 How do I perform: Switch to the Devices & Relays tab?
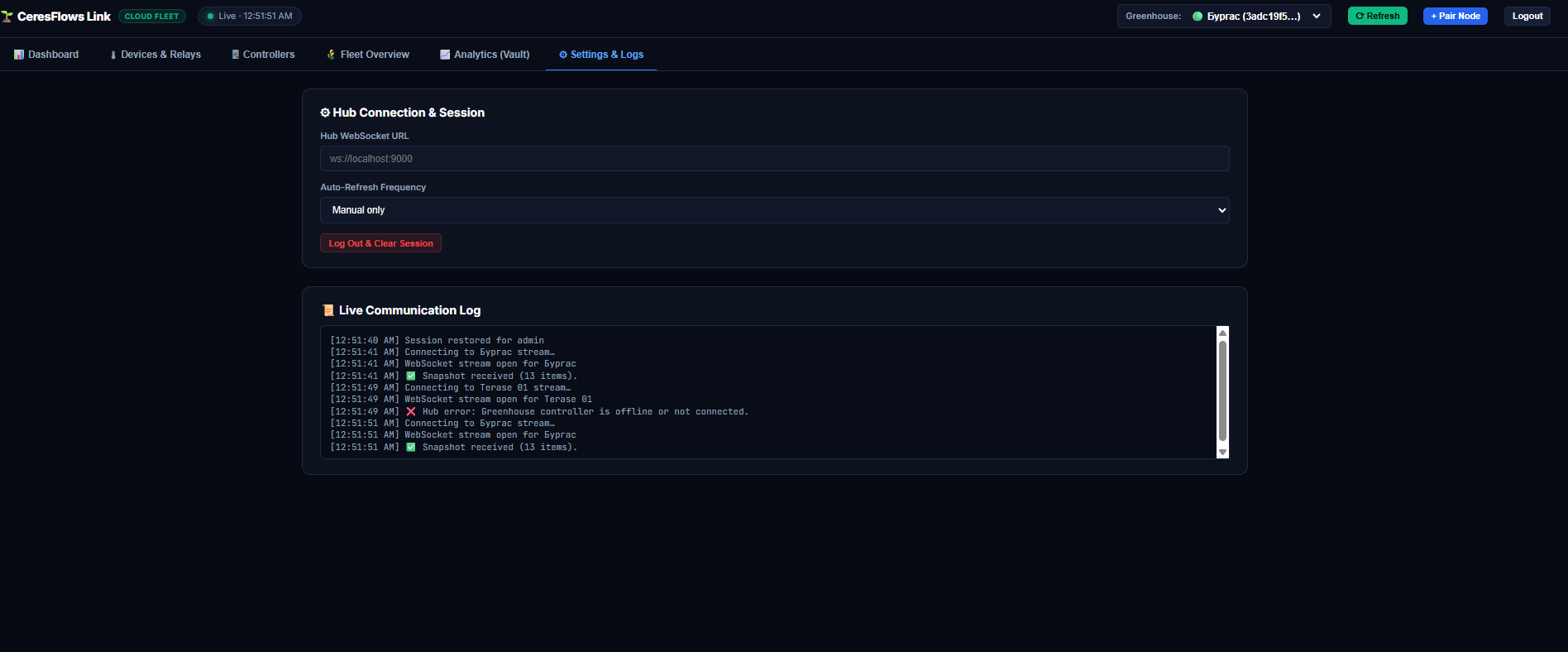point(155,55)
